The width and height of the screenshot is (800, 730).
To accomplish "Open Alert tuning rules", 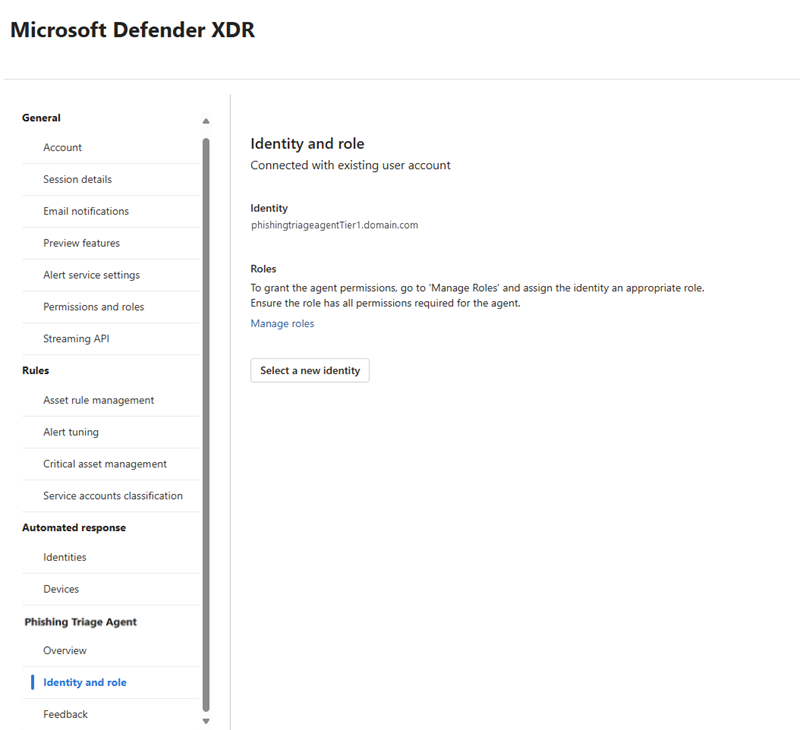I will click(x=71, y=432).
